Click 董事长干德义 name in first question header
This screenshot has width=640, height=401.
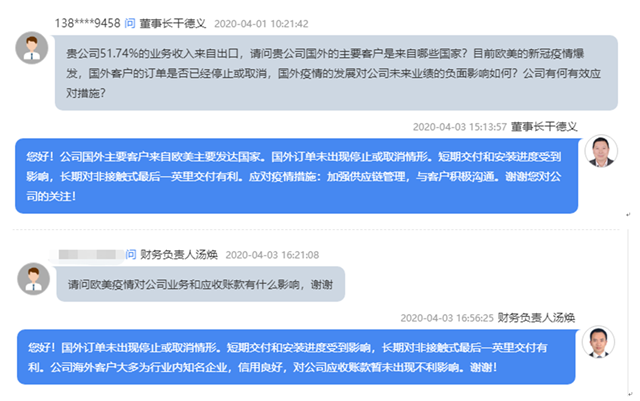pyautogui.click(x=173, y=23)
